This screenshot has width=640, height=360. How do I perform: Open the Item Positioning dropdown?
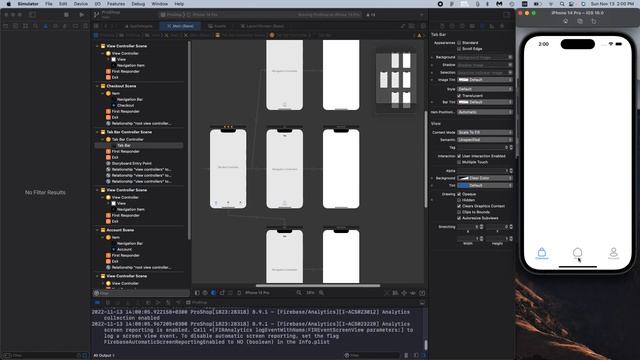pyautogui.click(x=484, y=112)
